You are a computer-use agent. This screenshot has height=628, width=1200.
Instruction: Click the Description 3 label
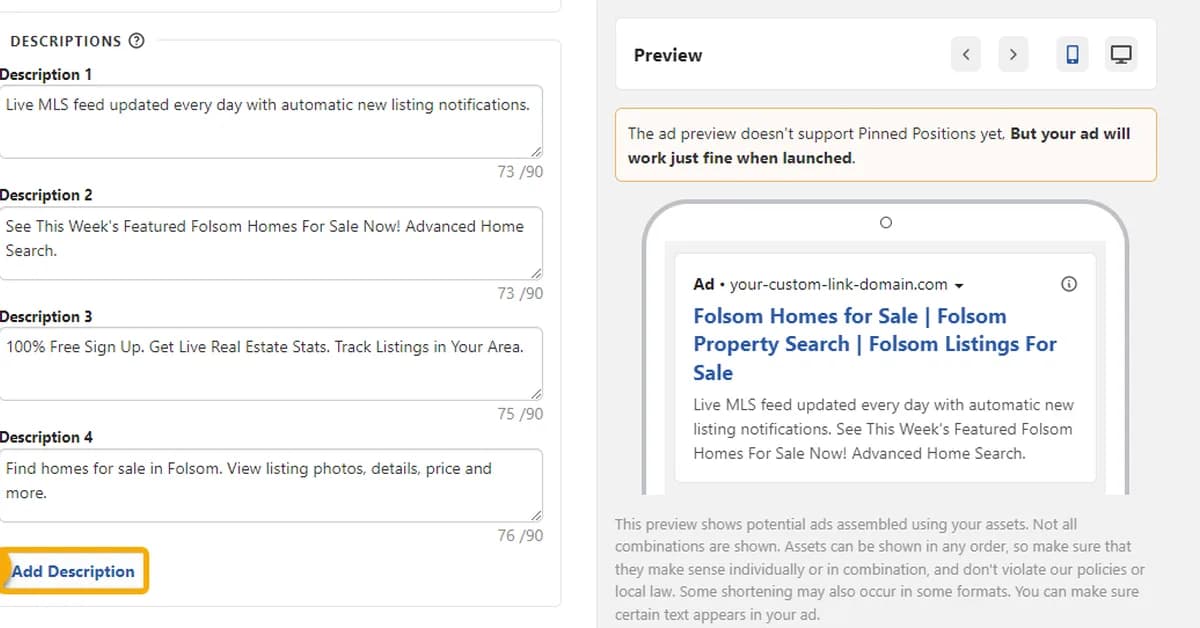[x=45, y=316]
